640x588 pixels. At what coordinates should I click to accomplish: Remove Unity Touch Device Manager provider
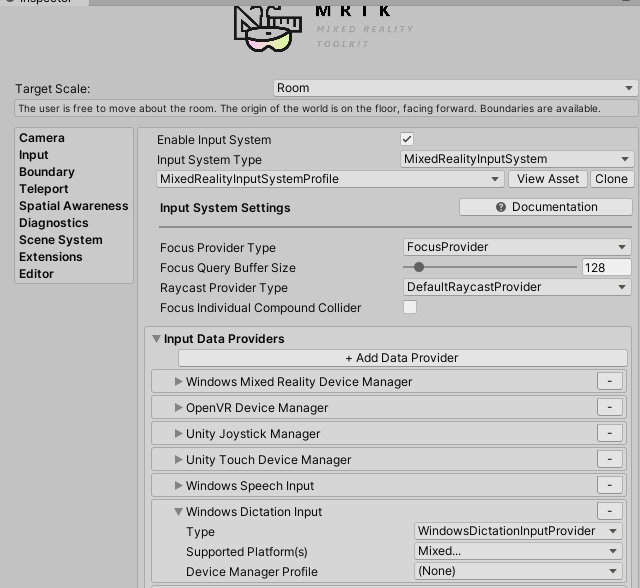[x=610, y=459]
